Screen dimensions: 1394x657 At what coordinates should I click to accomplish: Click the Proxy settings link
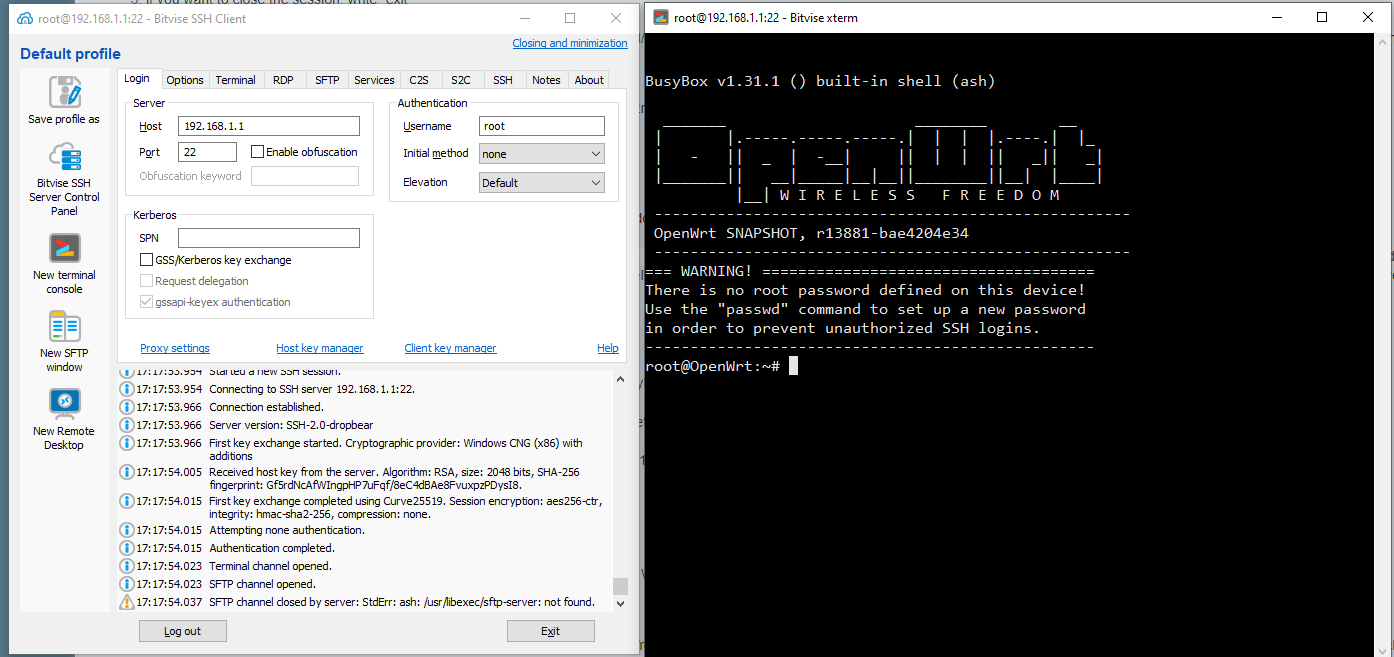pyautogui.click(x=175, y=348)
